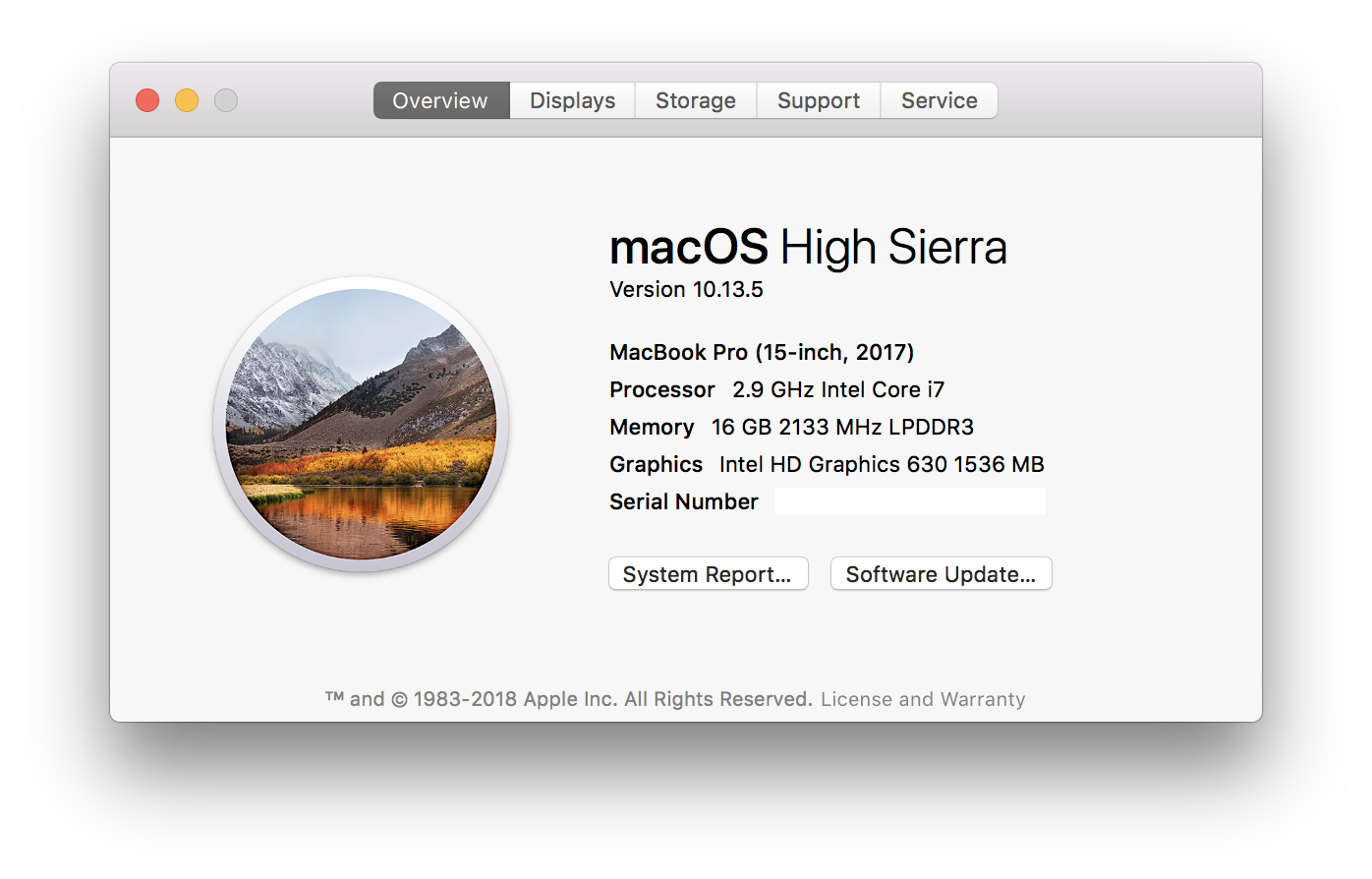1372x879 pixels.
Task: Click MacBook Pro (15-inch, 2017) model text
Action: coord(762,352)
